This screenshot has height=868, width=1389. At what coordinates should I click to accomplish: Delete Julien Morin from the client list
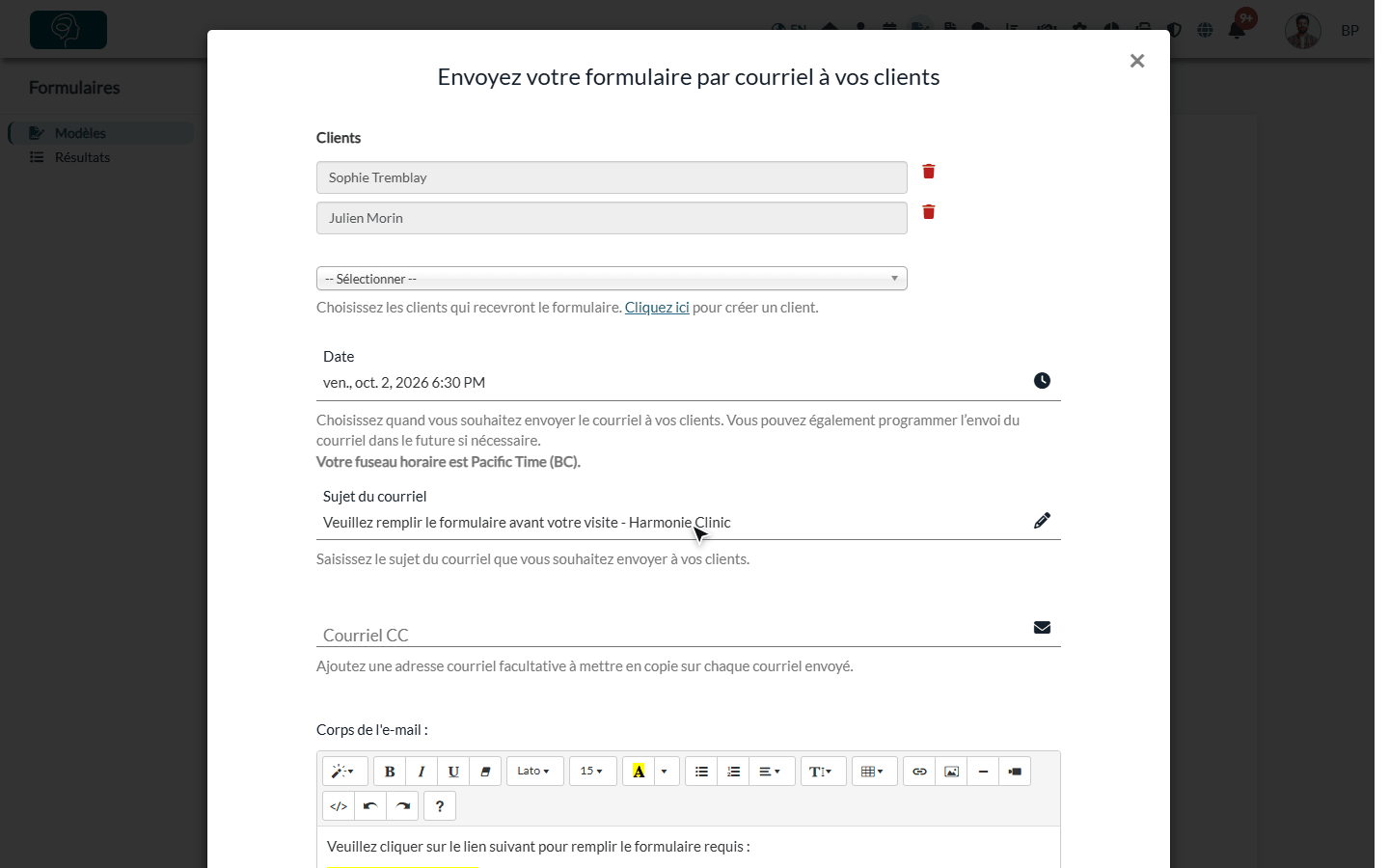tap(929, 212)
